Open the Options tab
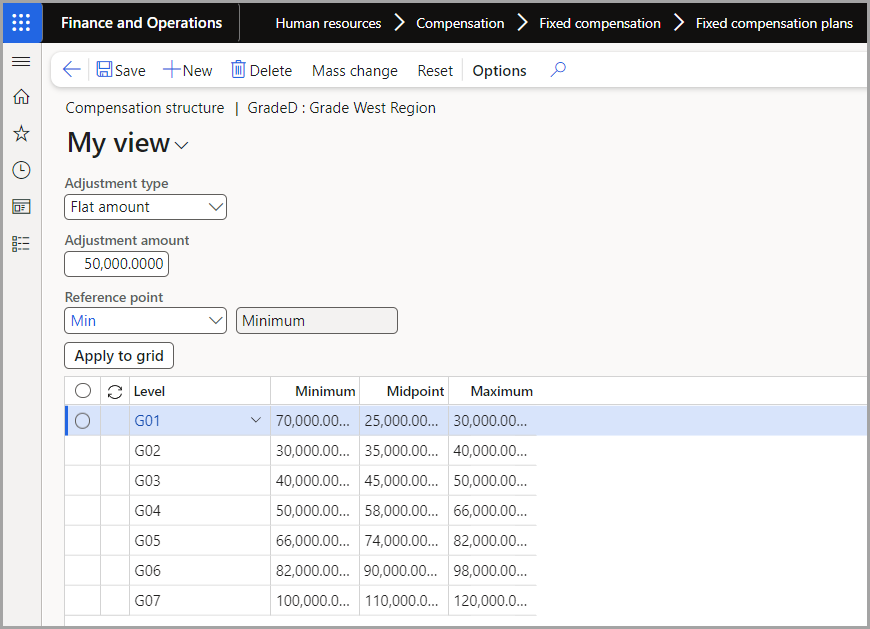This screenshot has width=870, height=629. 499,70
